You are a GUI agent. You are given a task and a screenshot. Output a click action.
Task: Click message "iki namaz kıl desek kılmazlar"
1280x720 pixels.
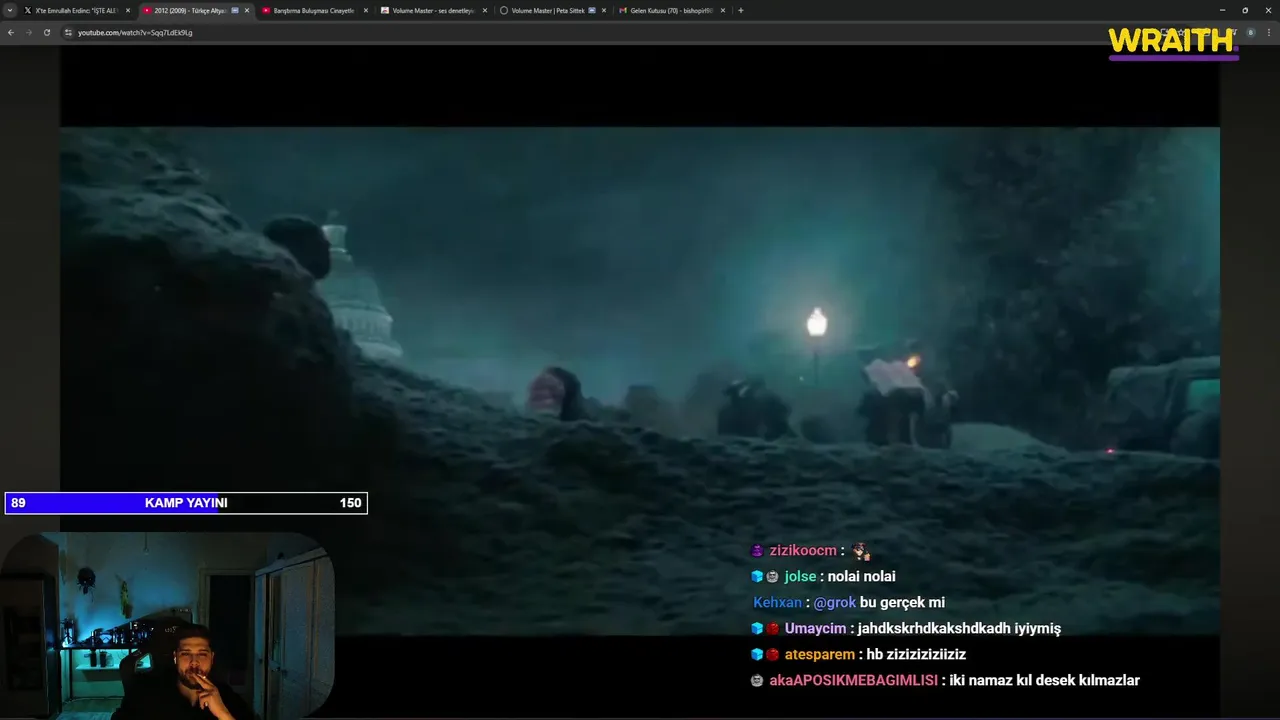[1044, 680]
